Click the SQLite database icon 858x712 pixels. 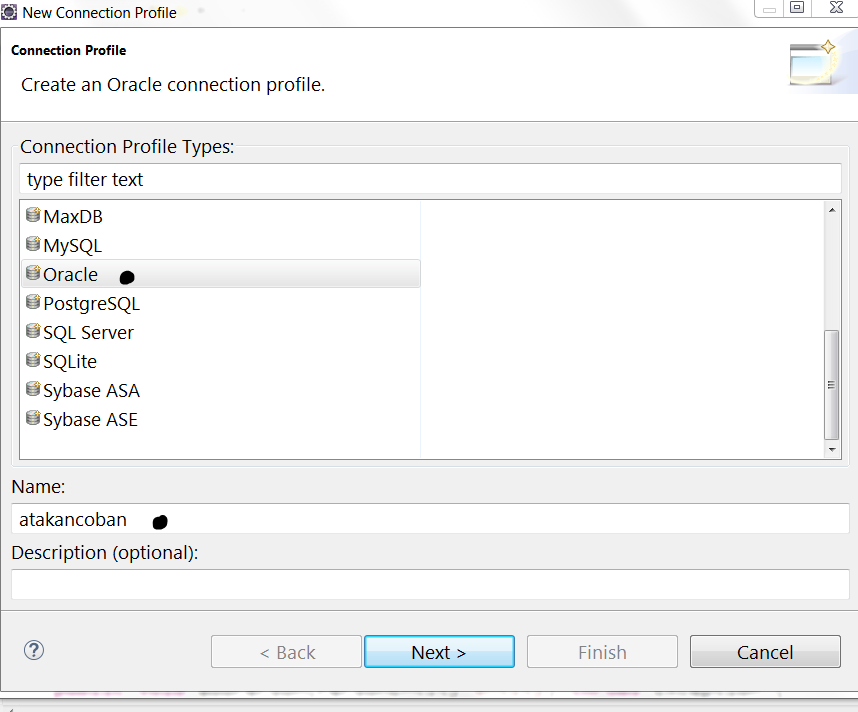33,360
